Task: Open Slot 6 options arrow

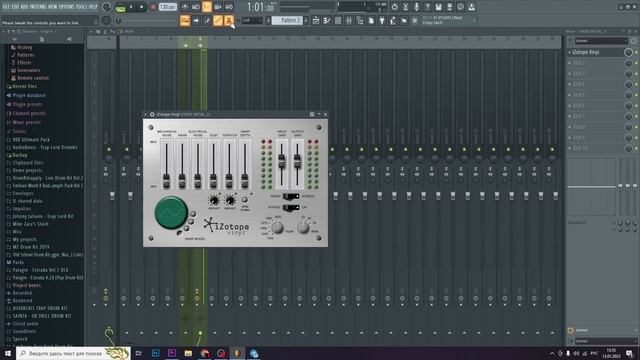Action: point(570,106)
